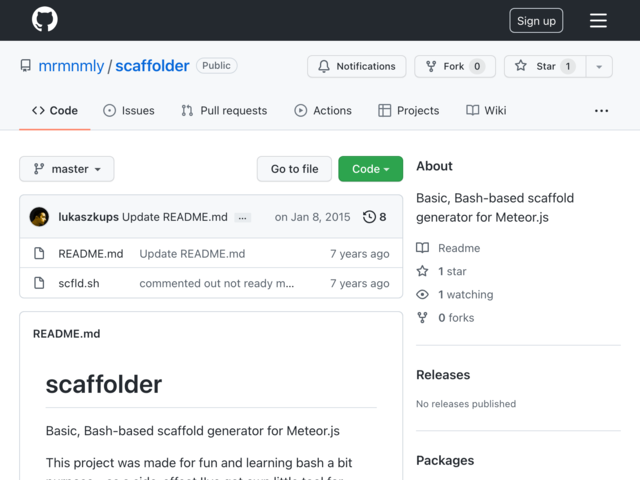The width and height of the screenshot is (640, 480).
Task: Click the Go to file button
Action: pyautogui.click(x=294, y=169)
